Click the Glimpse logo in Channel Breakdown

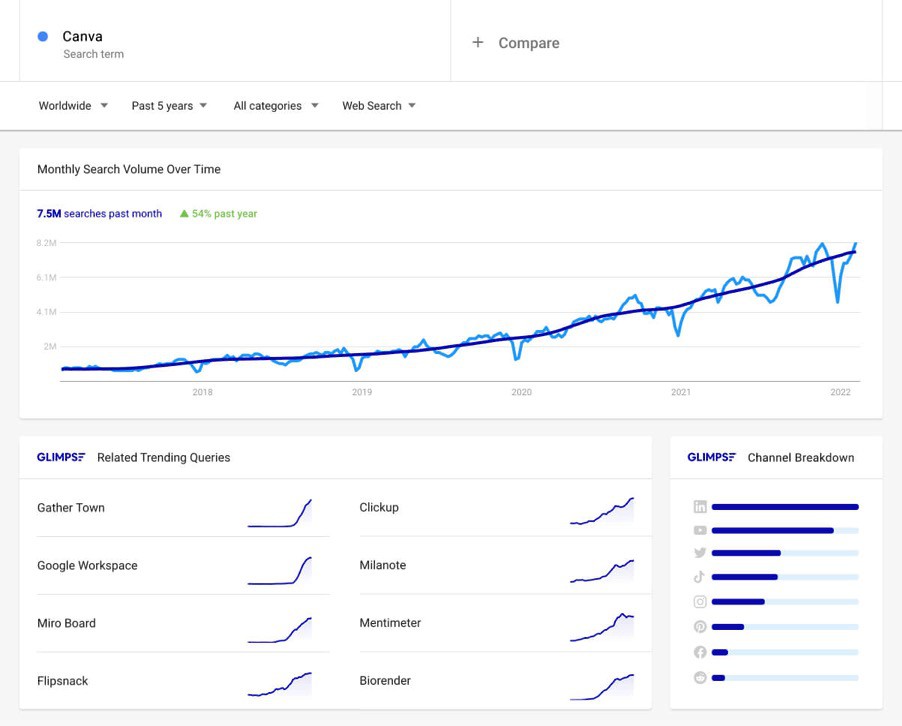(x=712, y=458)
